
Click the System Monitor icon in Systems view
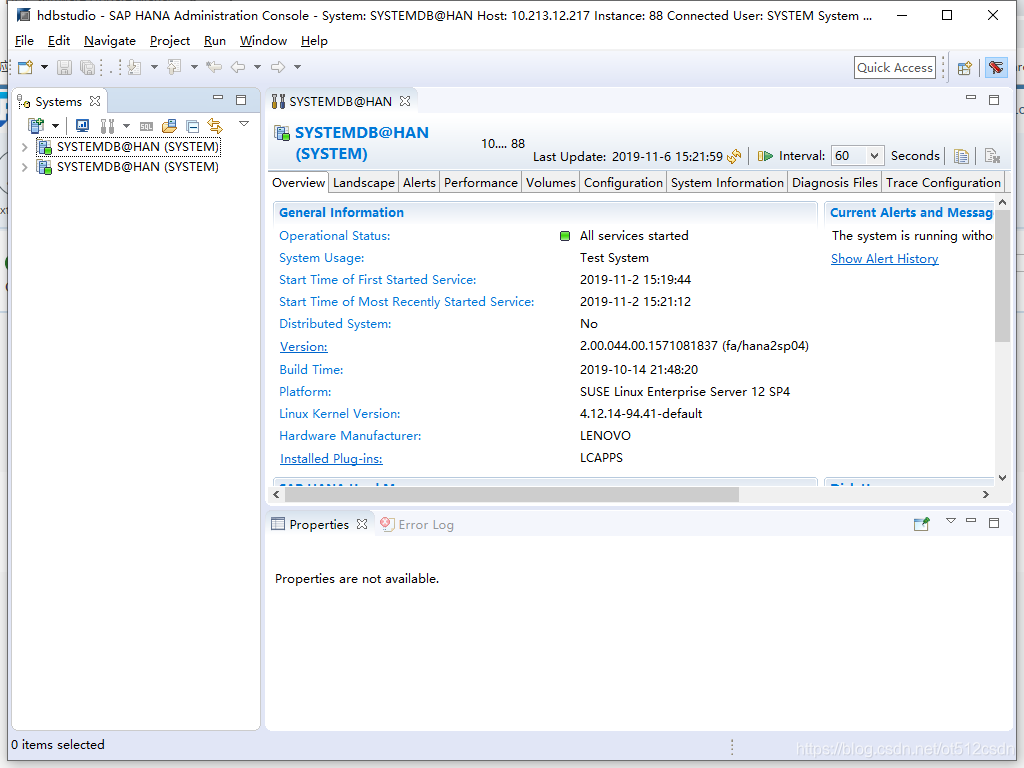[82, 125]
